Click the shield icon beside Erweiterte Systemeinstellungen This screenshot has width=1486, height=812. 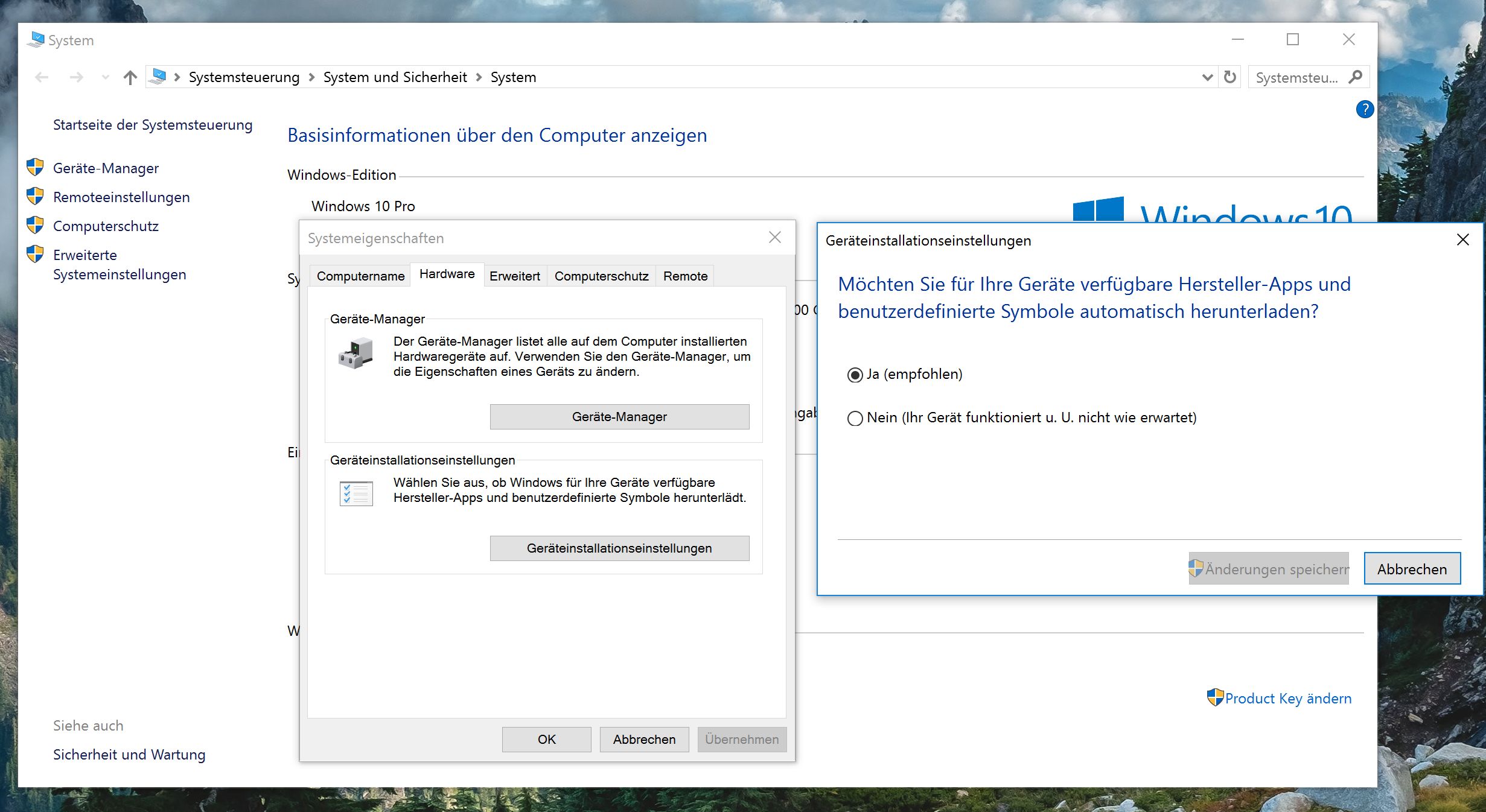tap(35, 254)
